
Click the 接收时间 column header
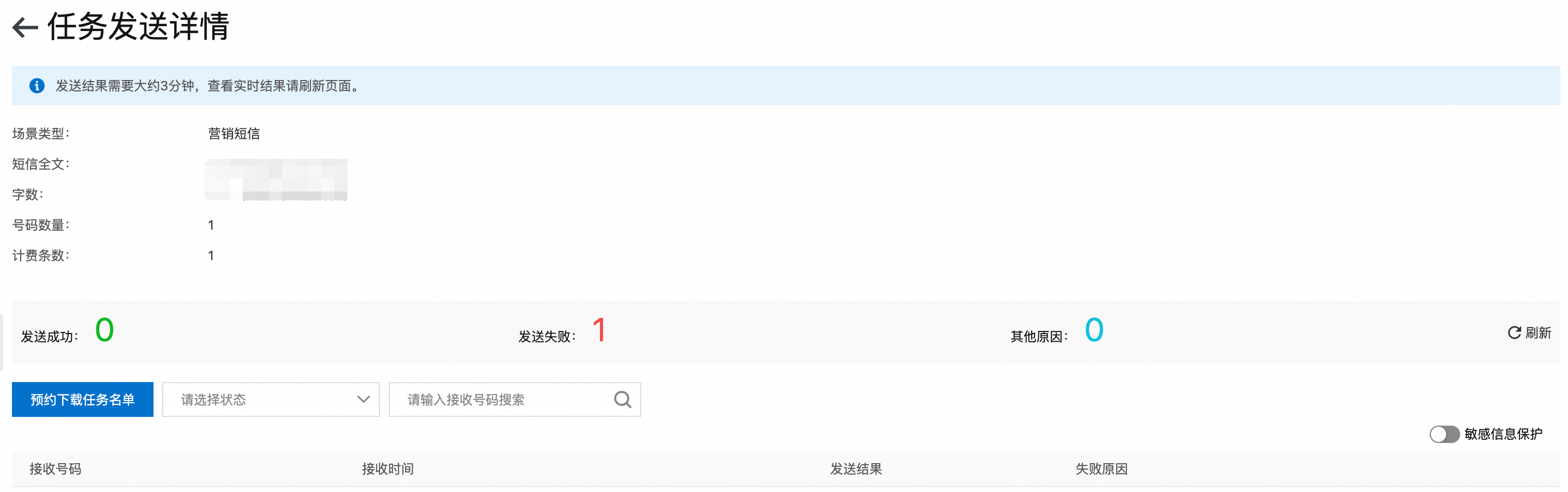click(388, 469)
